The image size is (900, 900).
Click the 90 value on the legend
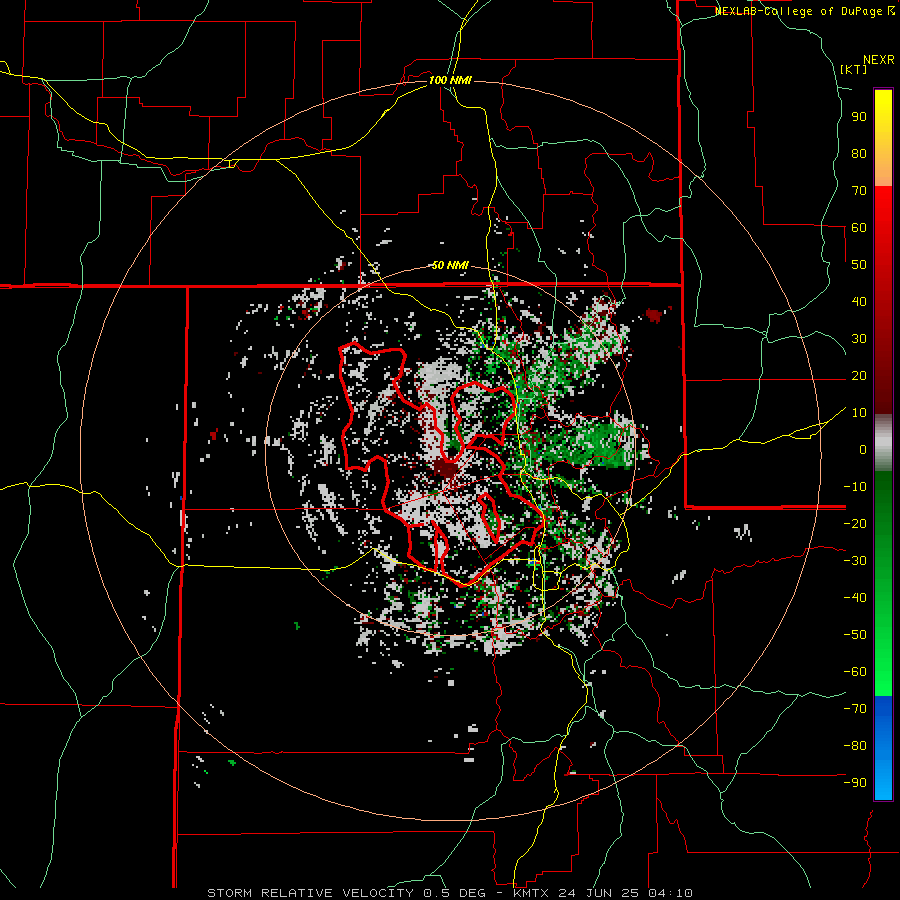click(x=859, y=117)
